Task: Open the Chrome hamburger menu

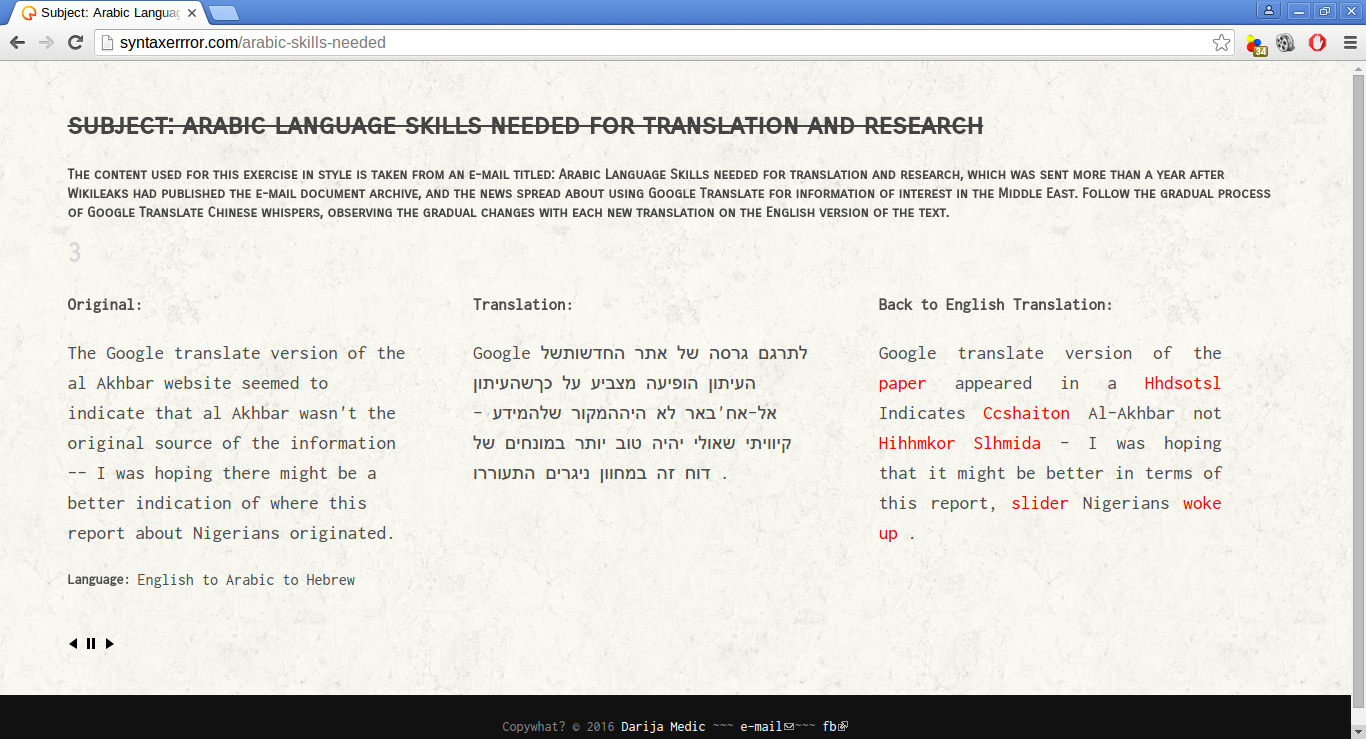Action: click(x=1349, y=43)
